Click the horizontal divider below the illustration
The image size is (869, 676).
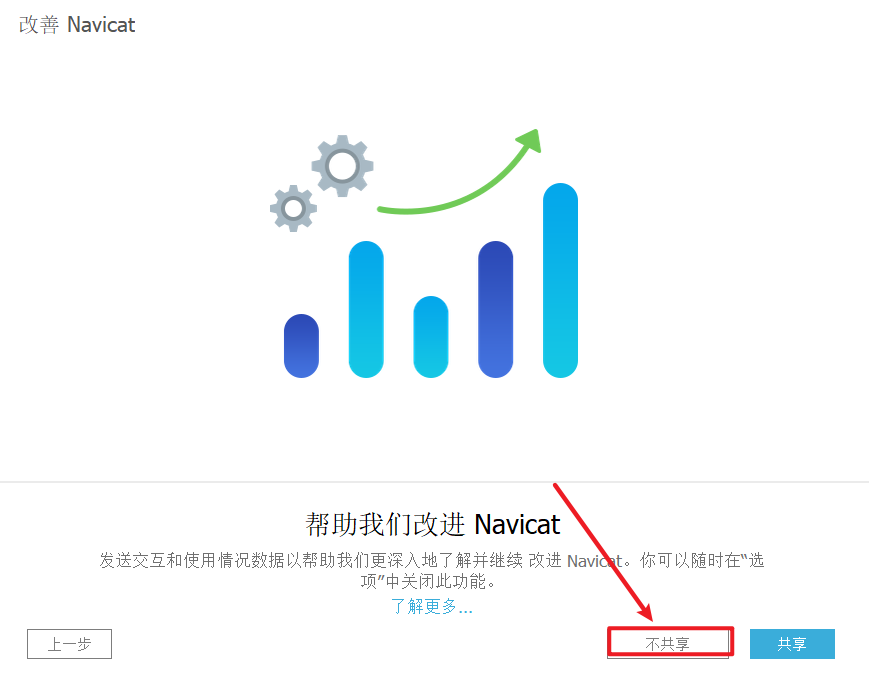tap(434, 482)
